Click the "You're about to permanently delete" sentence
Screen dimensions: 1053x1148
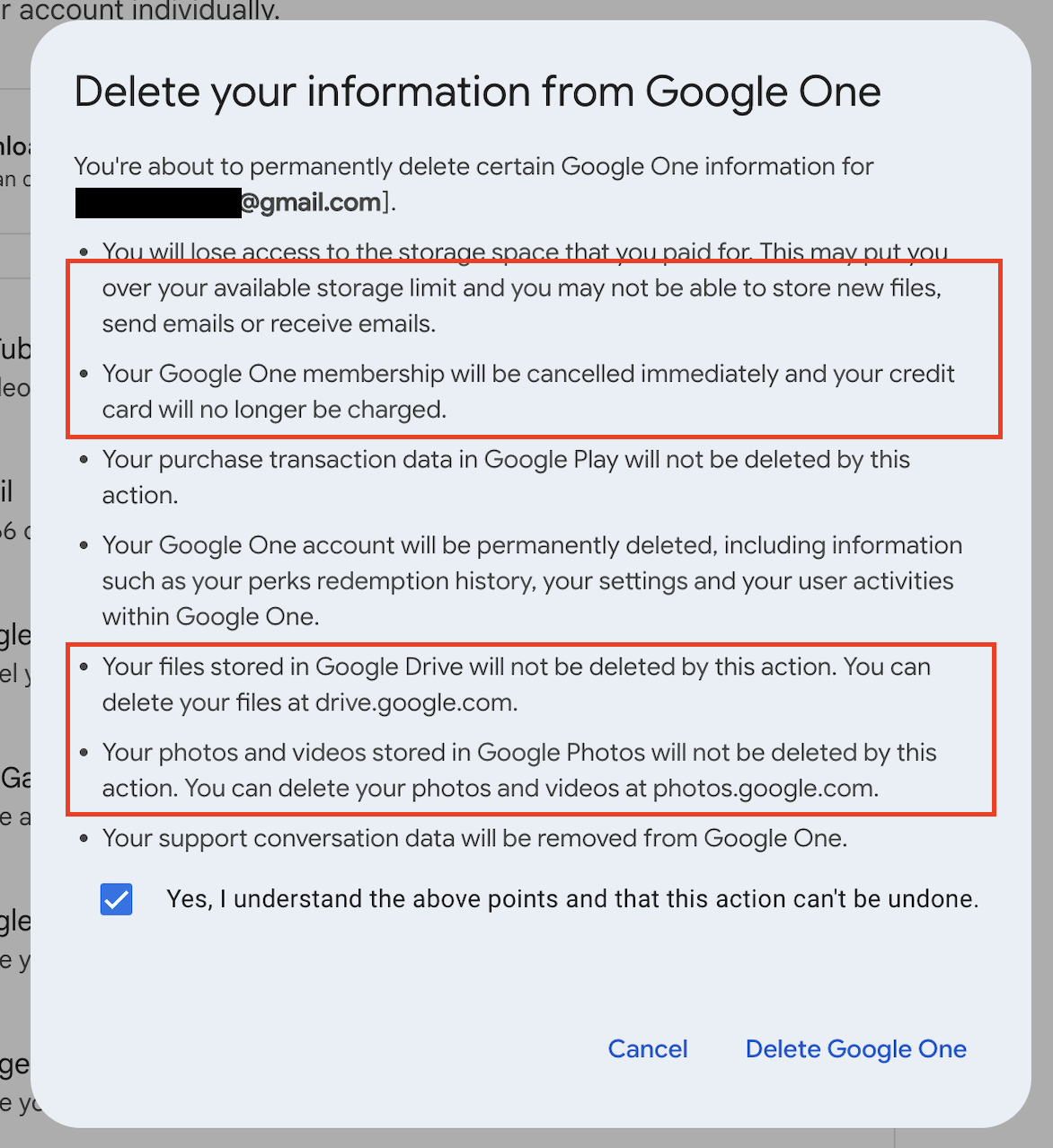[473, 167]
